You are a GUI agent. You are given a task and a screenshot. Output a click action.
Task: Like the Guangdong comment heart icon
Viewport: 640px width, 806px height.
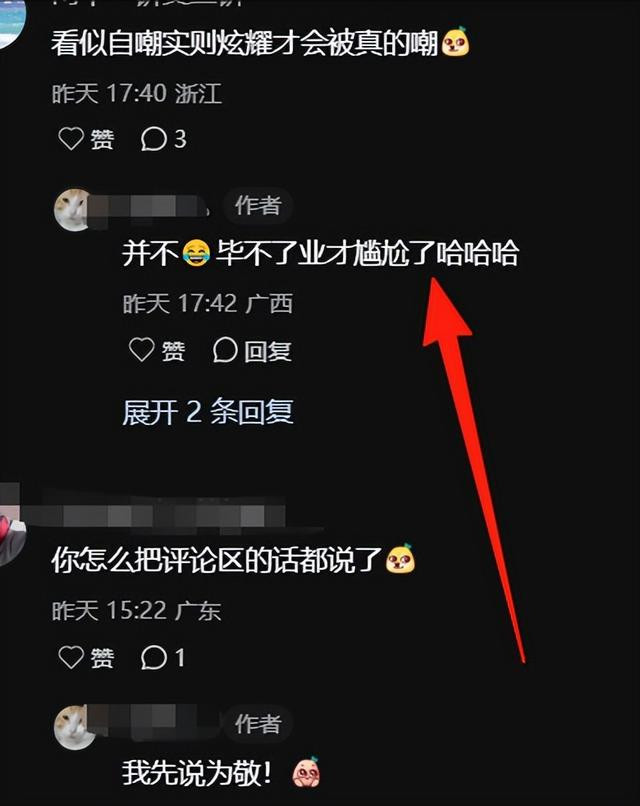(71, 657)
